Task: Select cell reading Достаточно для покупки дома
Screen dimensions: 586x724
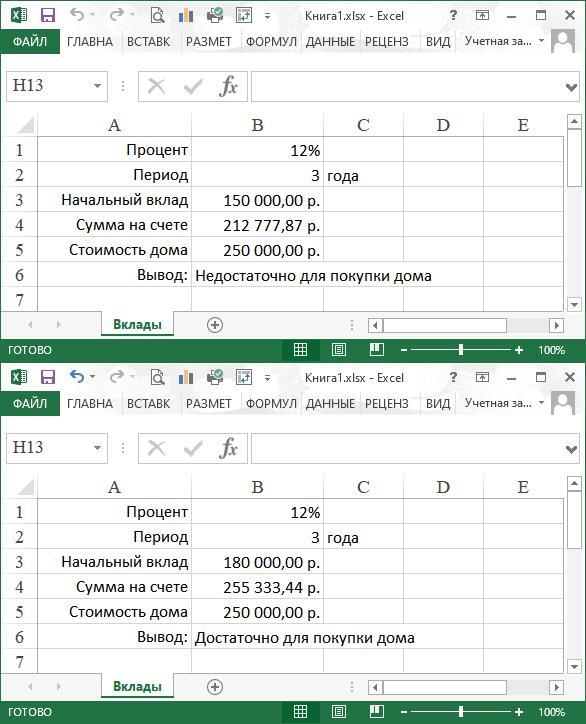Action: click(305, 638)
